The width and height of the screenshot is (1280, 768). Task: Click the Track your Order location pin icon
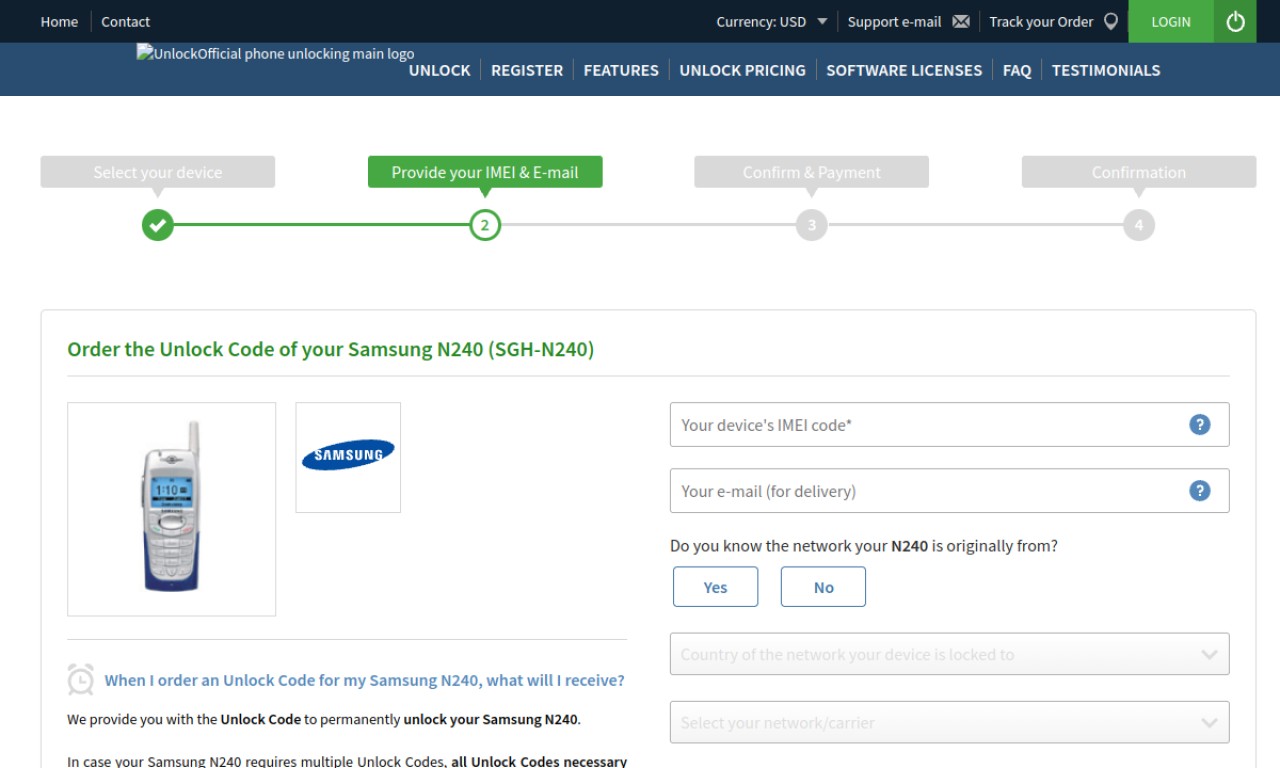(1111, 21)
